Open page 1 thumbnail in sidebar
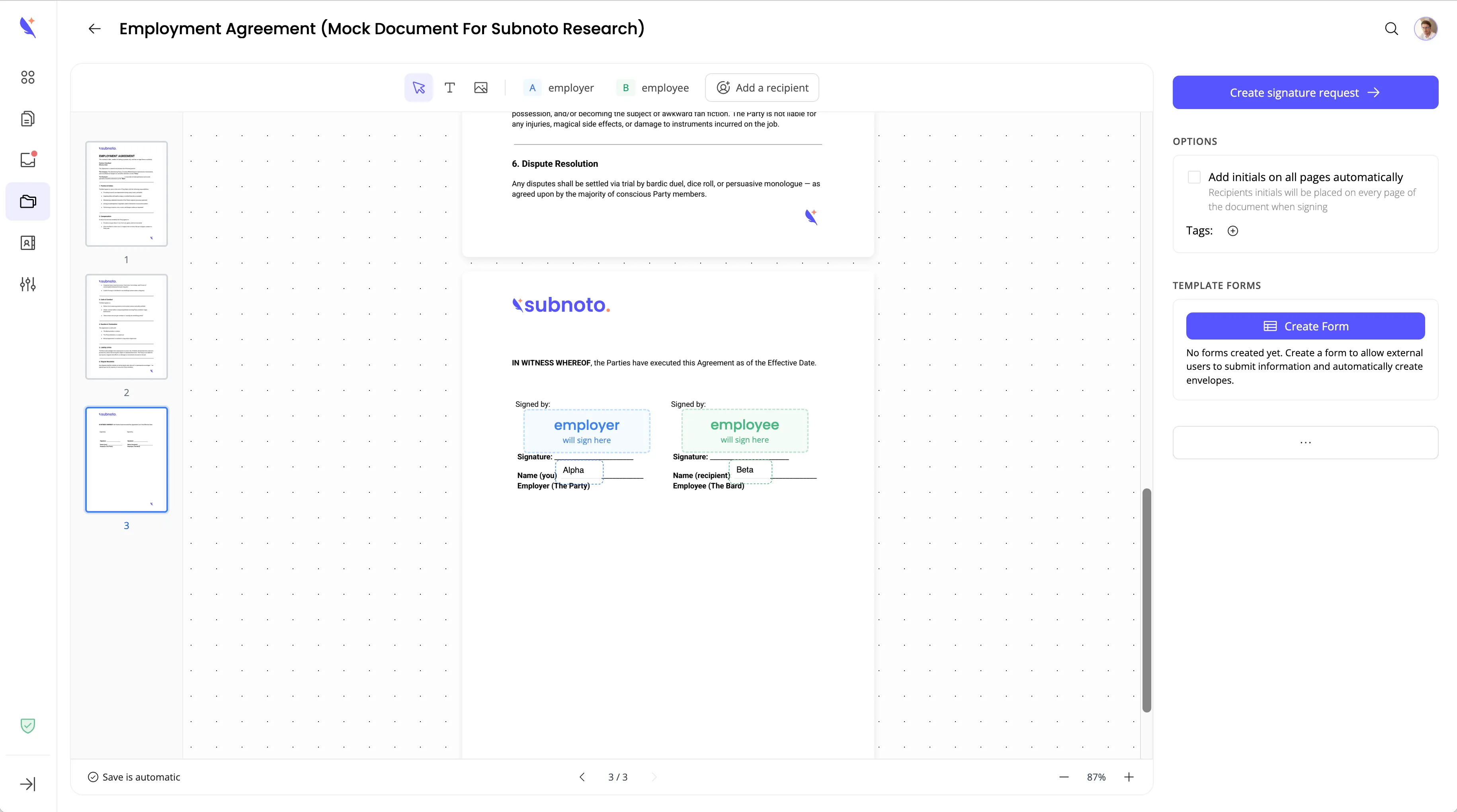1457x812 pixels. [x=126, y=194]
